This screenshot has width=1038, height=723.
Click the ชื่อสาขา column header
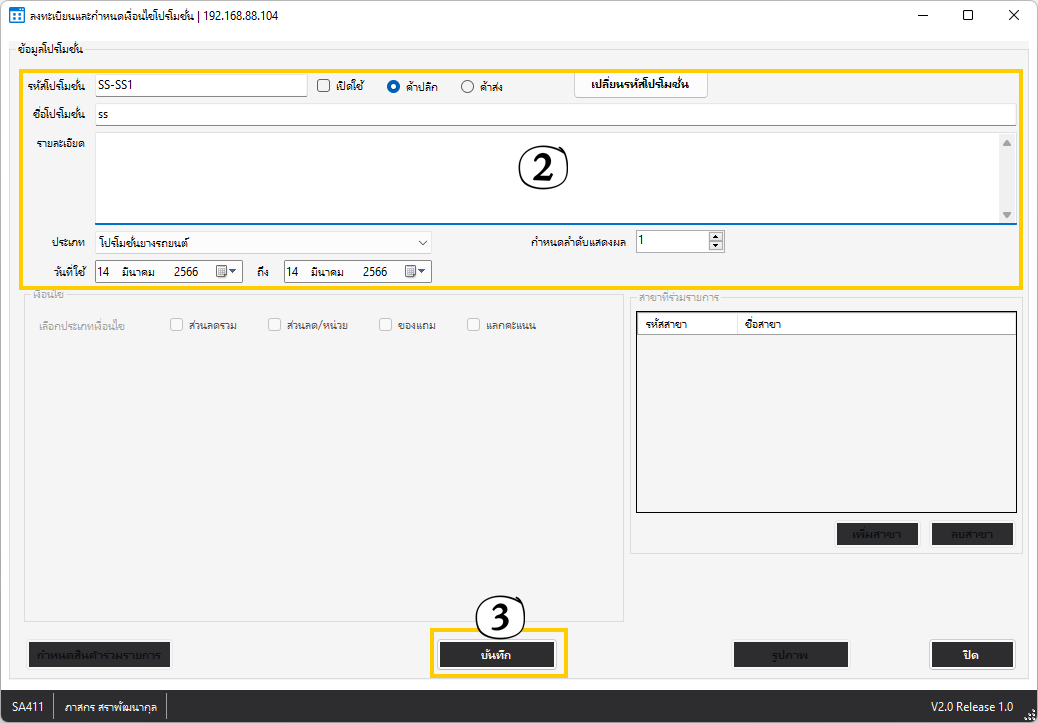pyautogui.click(x=875, y=325)
